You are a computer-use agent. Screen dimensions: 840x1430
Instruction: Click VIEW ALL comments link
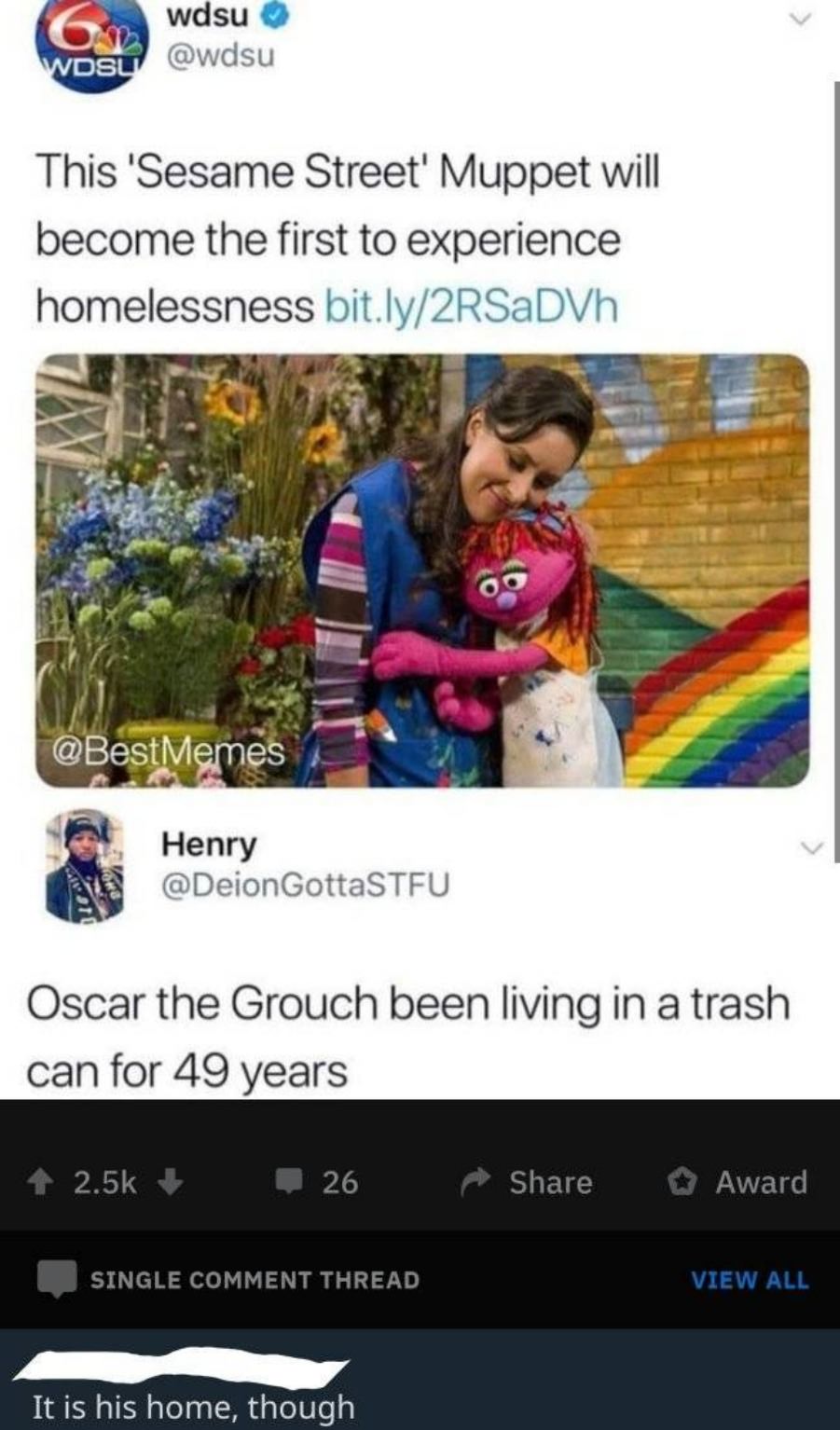tap(750, 1280)
